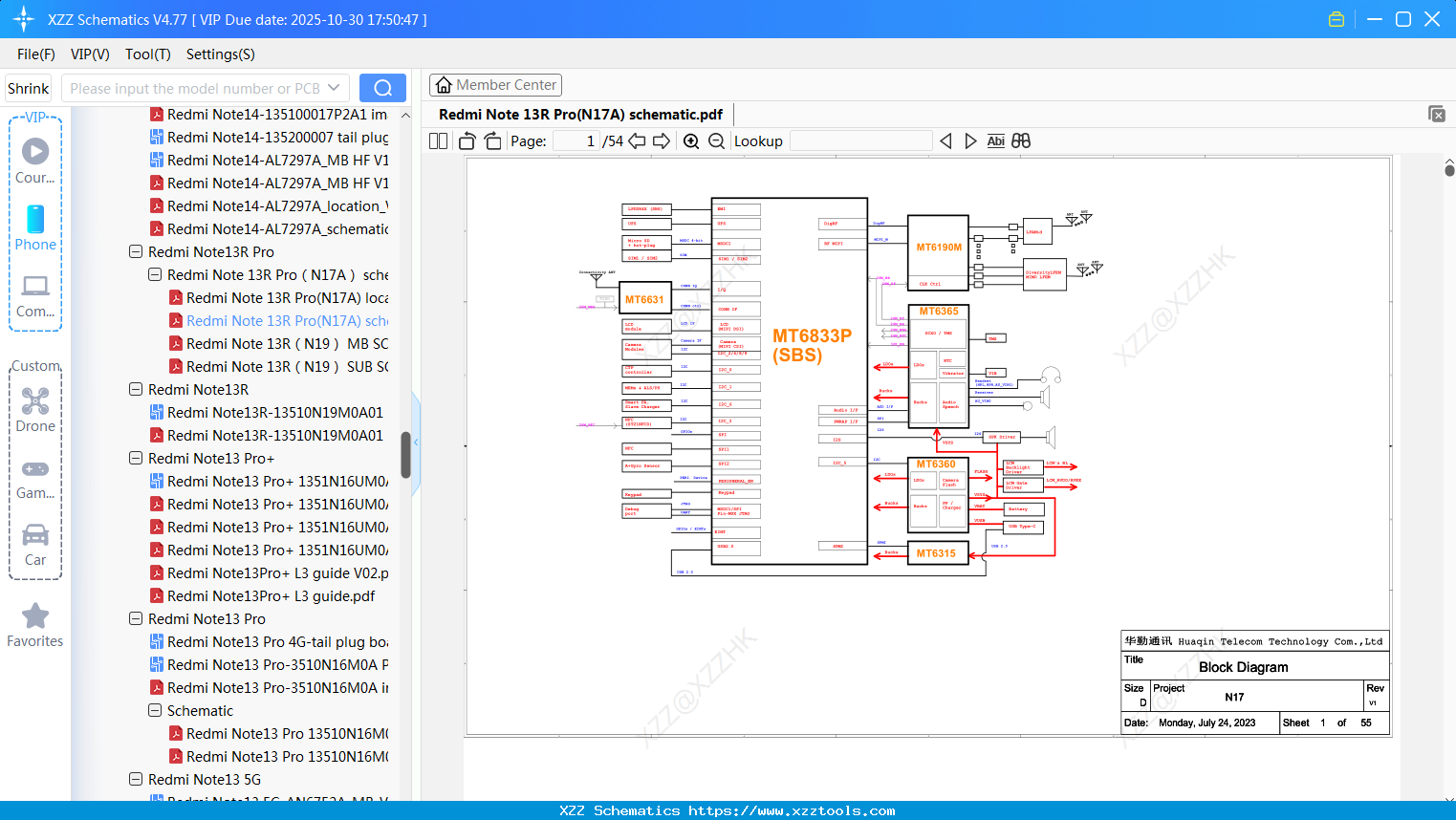
Task: Select the Drone schematics category icon
Action: 35,401
